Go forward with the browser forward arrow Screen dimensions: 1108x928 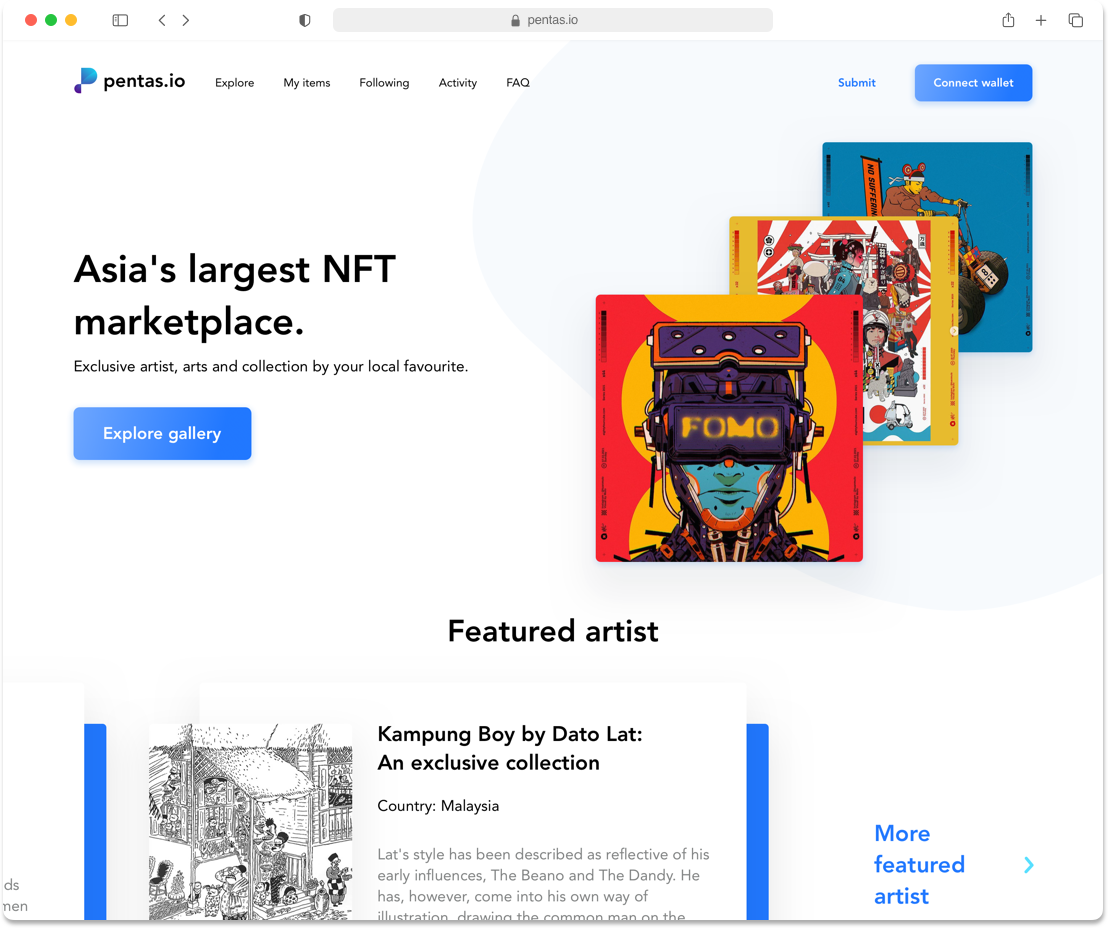186,20
